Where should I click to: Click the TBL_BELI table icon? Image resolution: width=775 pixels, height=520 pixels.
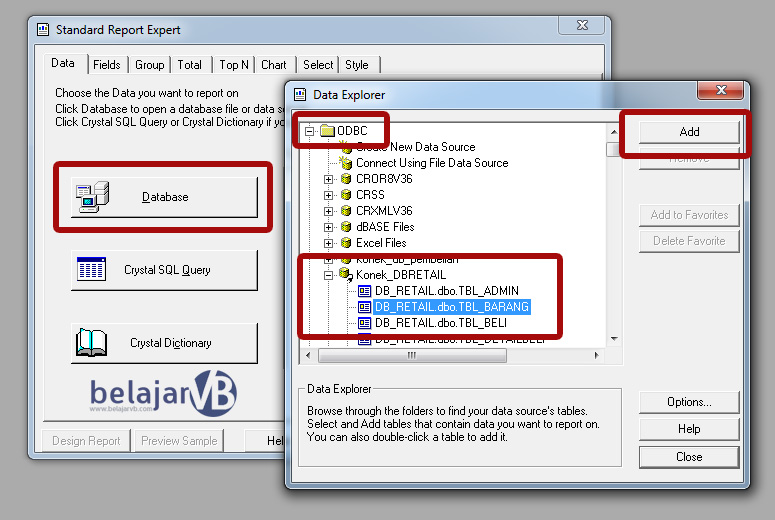click(364, 323)
